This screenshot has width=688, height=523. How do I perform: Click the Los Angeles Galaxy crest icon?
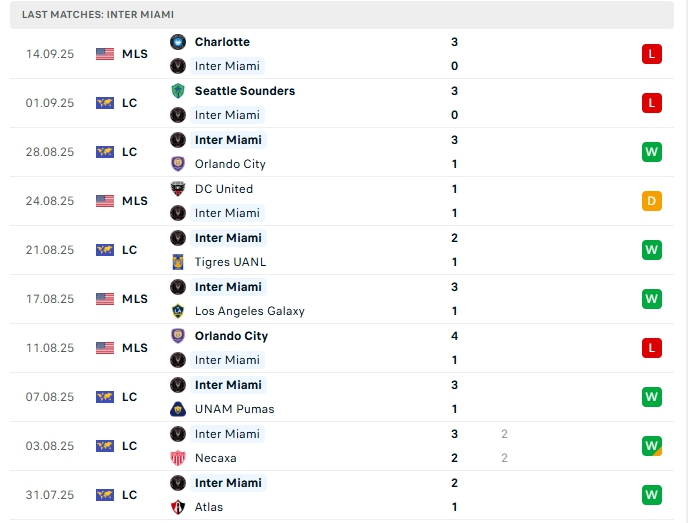pyautogui.click(x=178, y=311)
